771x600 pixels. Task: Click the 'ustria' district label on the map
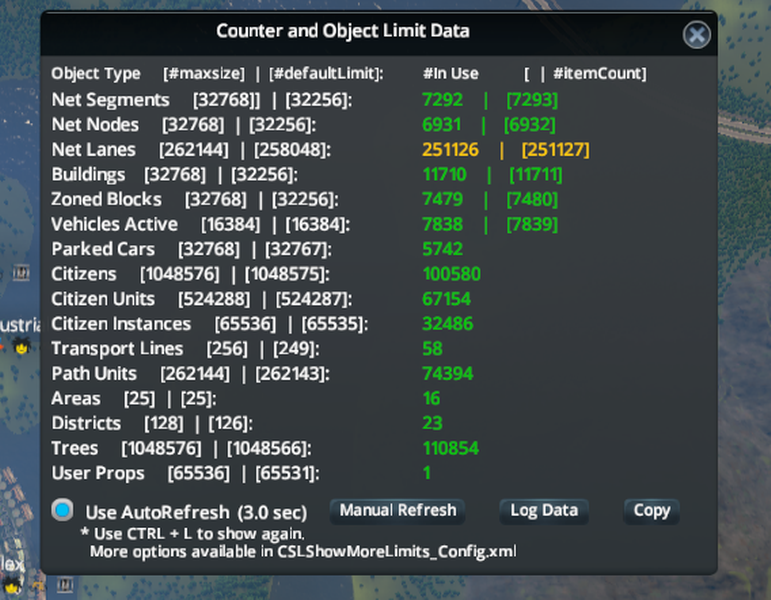(x=19, y=325)
